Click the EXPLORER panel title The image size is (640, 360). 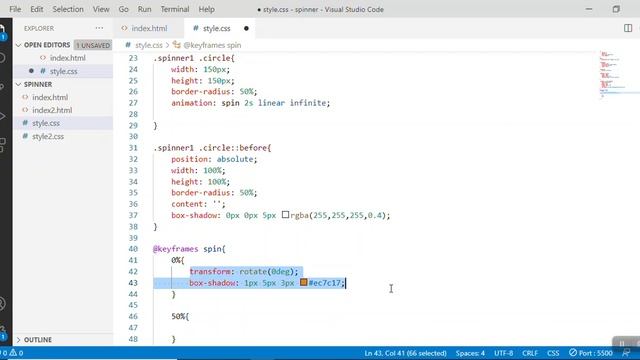39,28
